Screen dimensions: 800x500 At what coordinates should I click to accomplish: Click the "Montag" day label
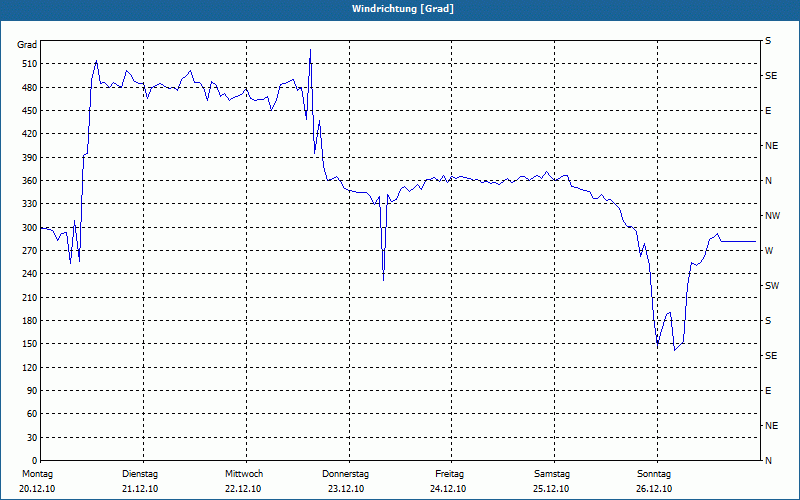point(37,474)
